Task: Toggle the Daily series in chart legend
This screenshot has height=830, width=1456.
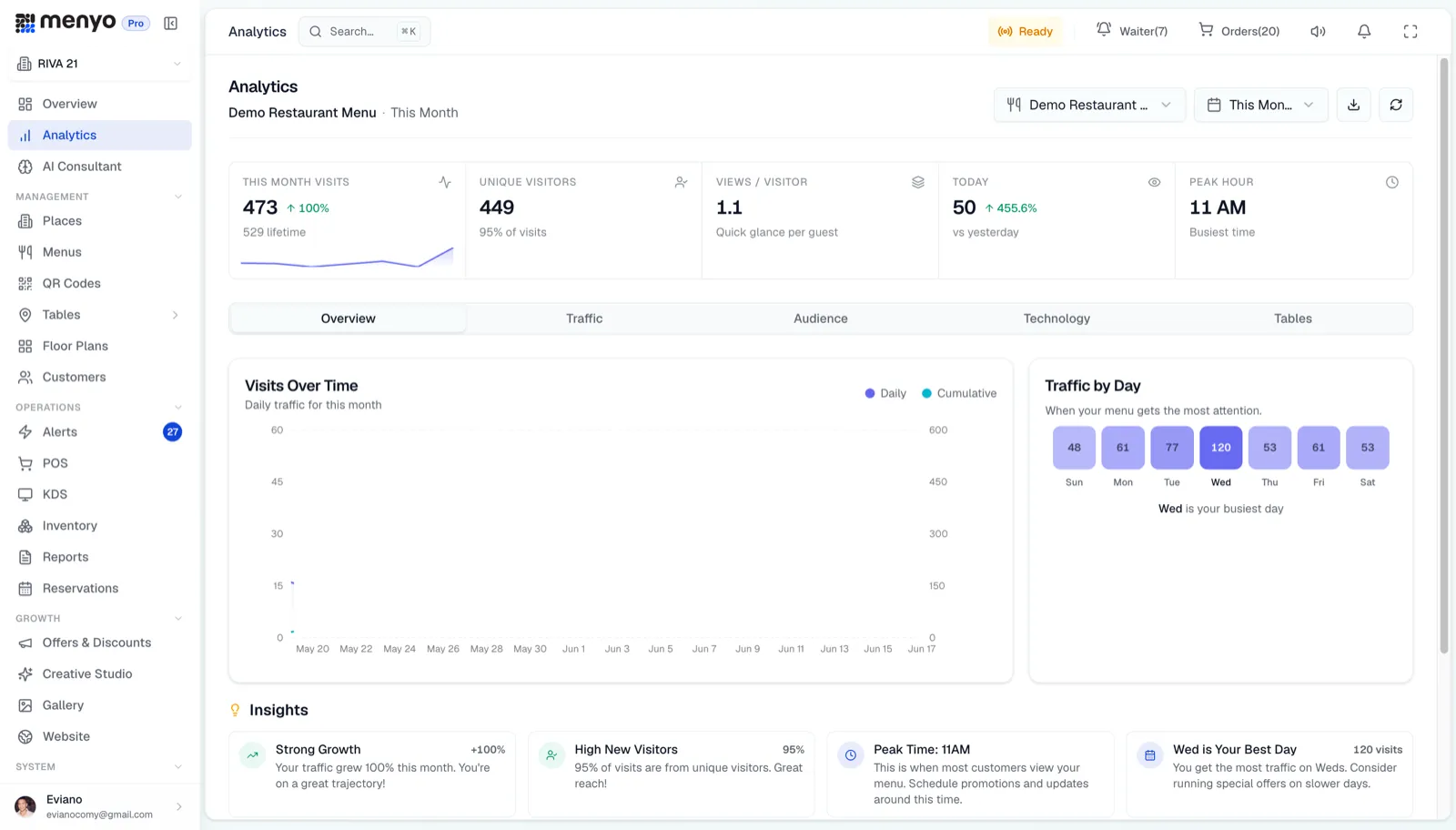Action: point(885,393)
